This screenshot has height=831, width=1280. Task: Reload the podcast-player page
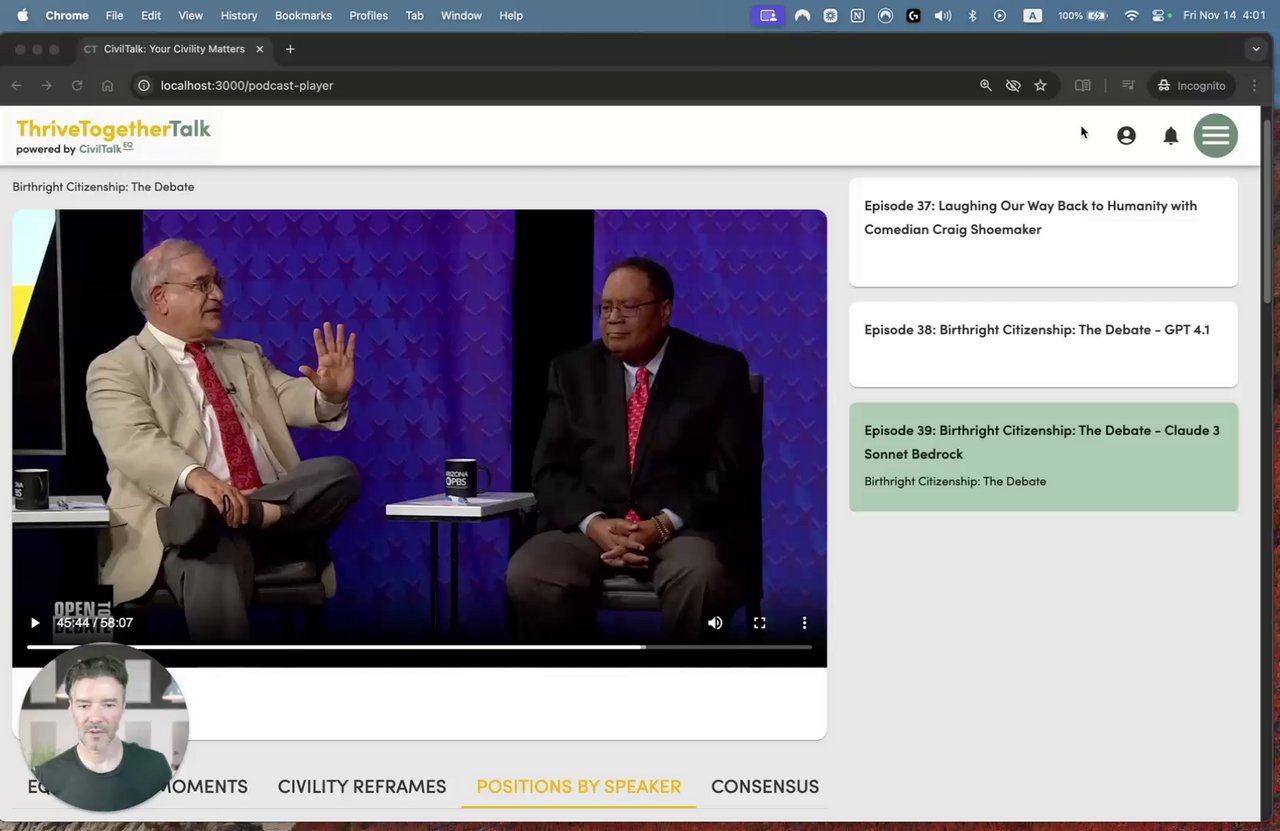(77, 86)
